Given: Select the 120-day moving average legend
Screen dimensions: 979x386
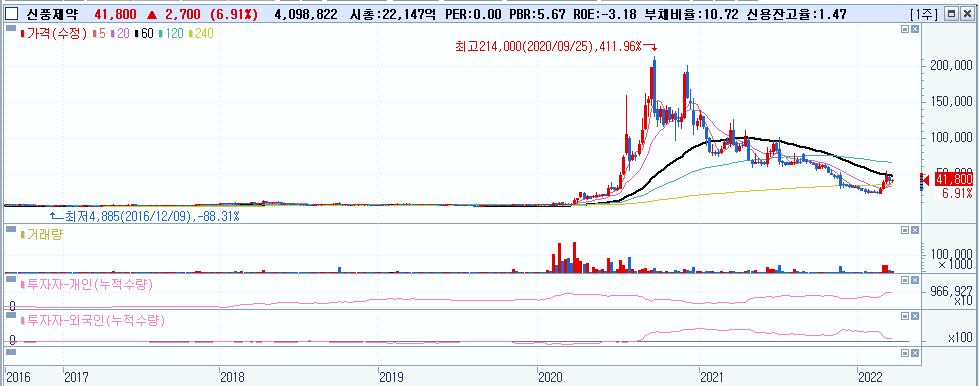Looking at the screenshot, I should [x=171, y=34].
